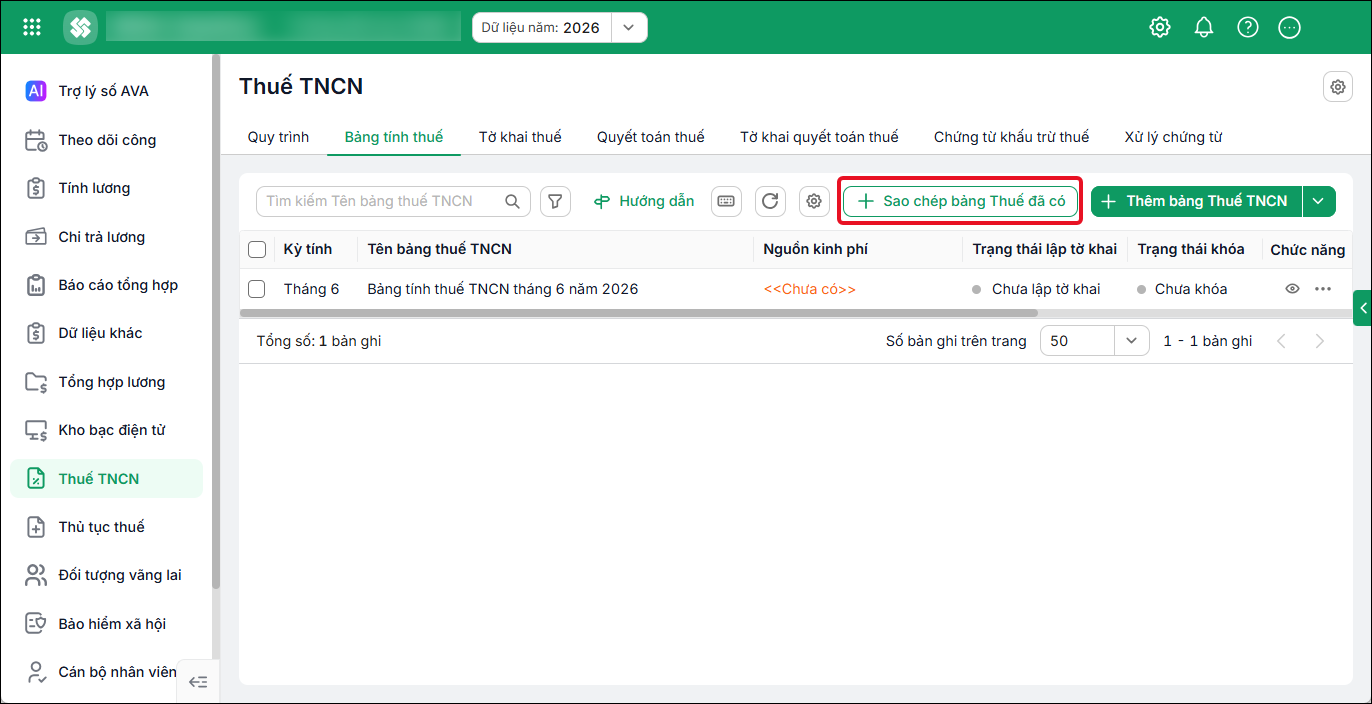This screenshot has width=1372, height=704.
Task: Click the green application logo icon
Action: (x=80, y=27)
